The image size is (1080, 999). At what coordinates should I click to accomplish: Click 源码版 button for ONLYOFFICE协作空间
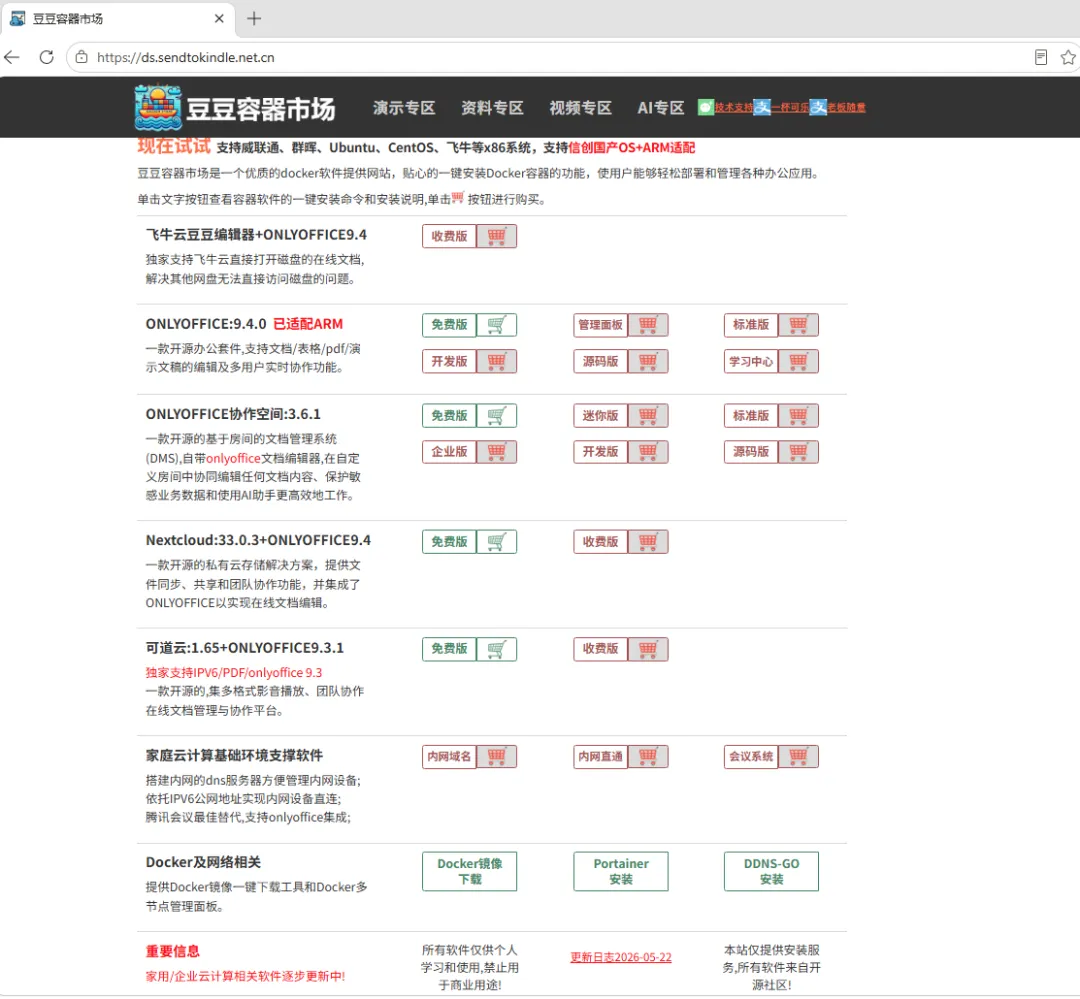(x=751, y=452)
